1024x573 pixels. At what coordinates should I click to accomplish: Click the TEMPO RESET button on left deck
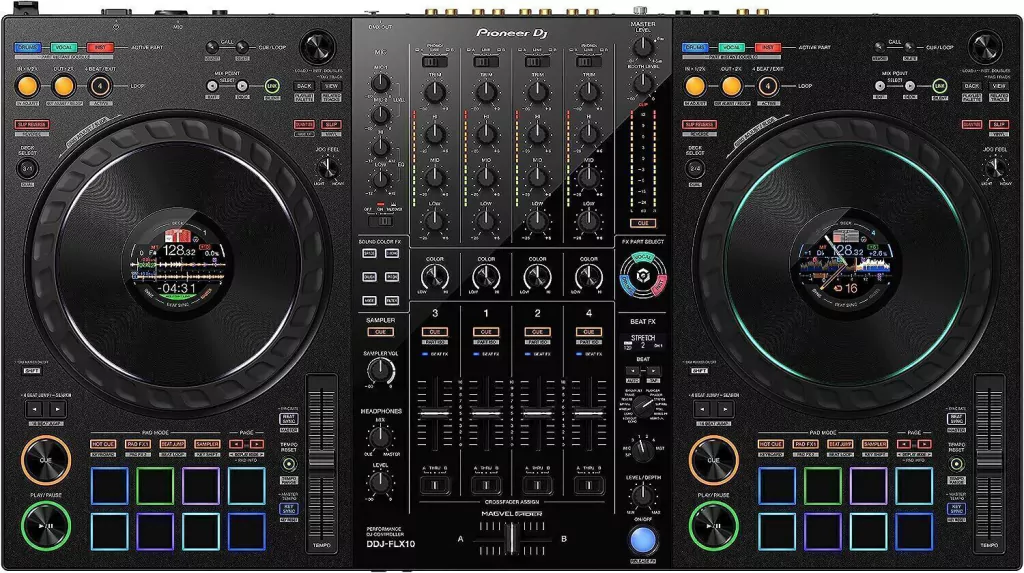pyautogui.click(x=289, y=465)
